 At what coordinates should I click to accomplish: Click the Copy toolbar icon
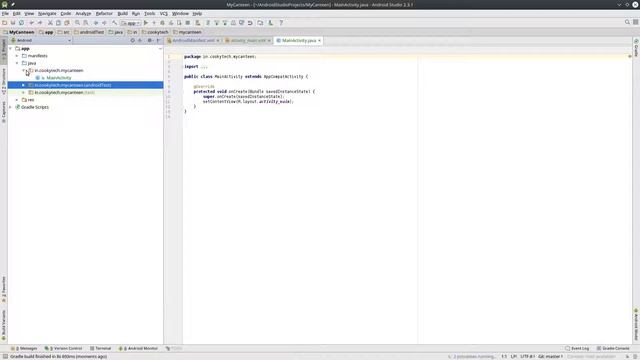tap(58, 23)
